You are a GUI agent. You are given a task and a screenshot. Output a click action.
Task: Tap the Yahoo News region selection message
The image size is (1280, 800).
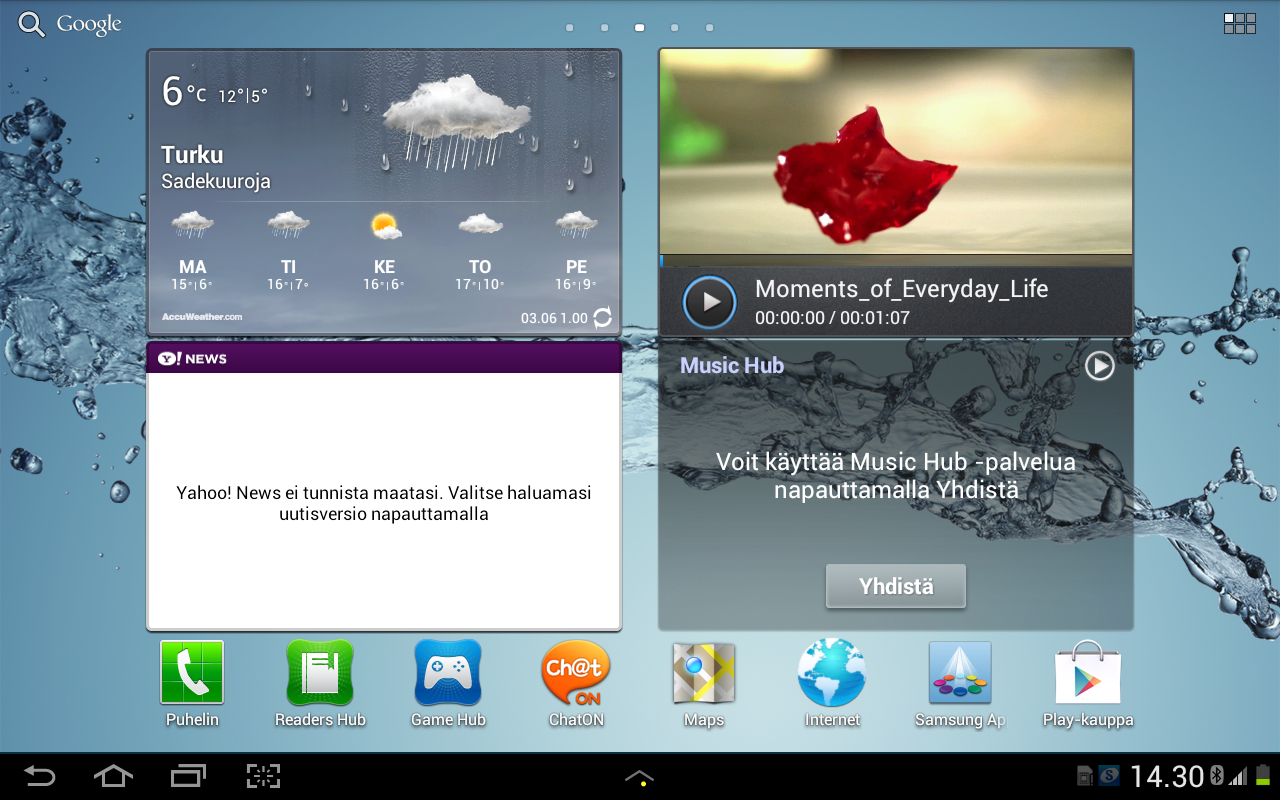(384, 503)
